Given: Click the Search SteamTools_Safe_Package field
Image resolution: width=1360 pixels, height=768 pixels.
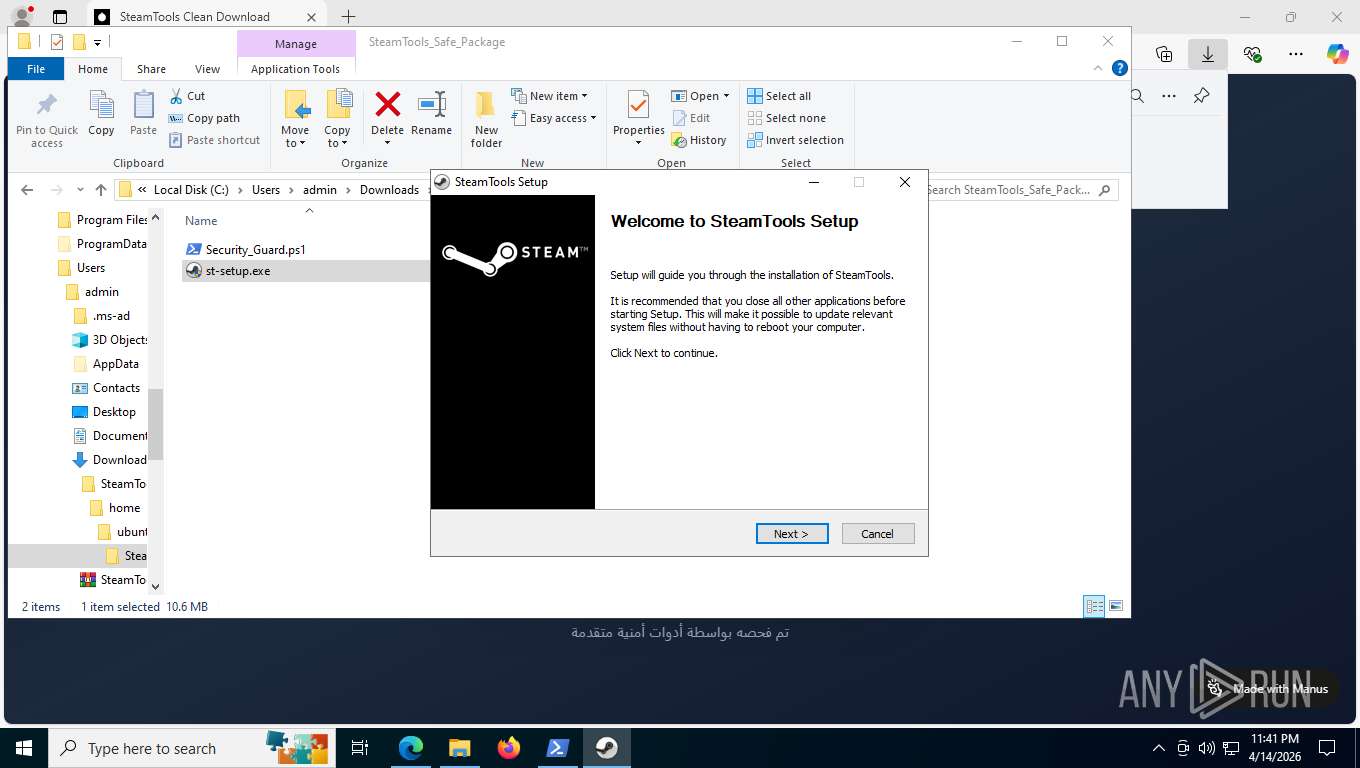Looking at the screenshot, I should pos(1019,190).
